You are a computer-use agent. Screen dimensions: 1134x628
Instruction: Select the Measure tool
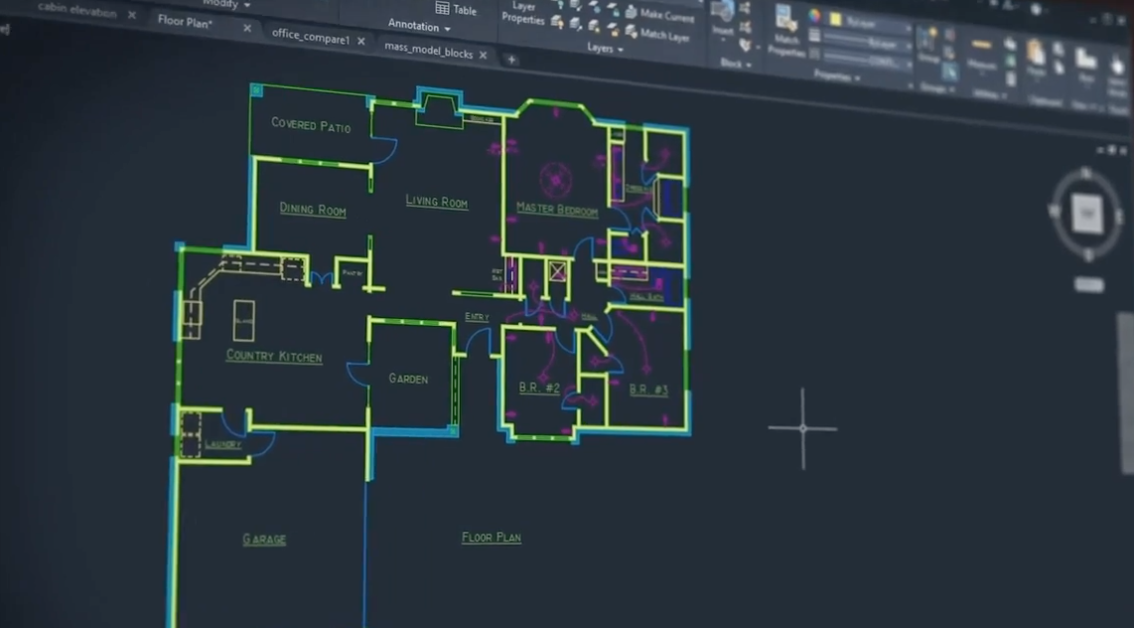[983, 44]
